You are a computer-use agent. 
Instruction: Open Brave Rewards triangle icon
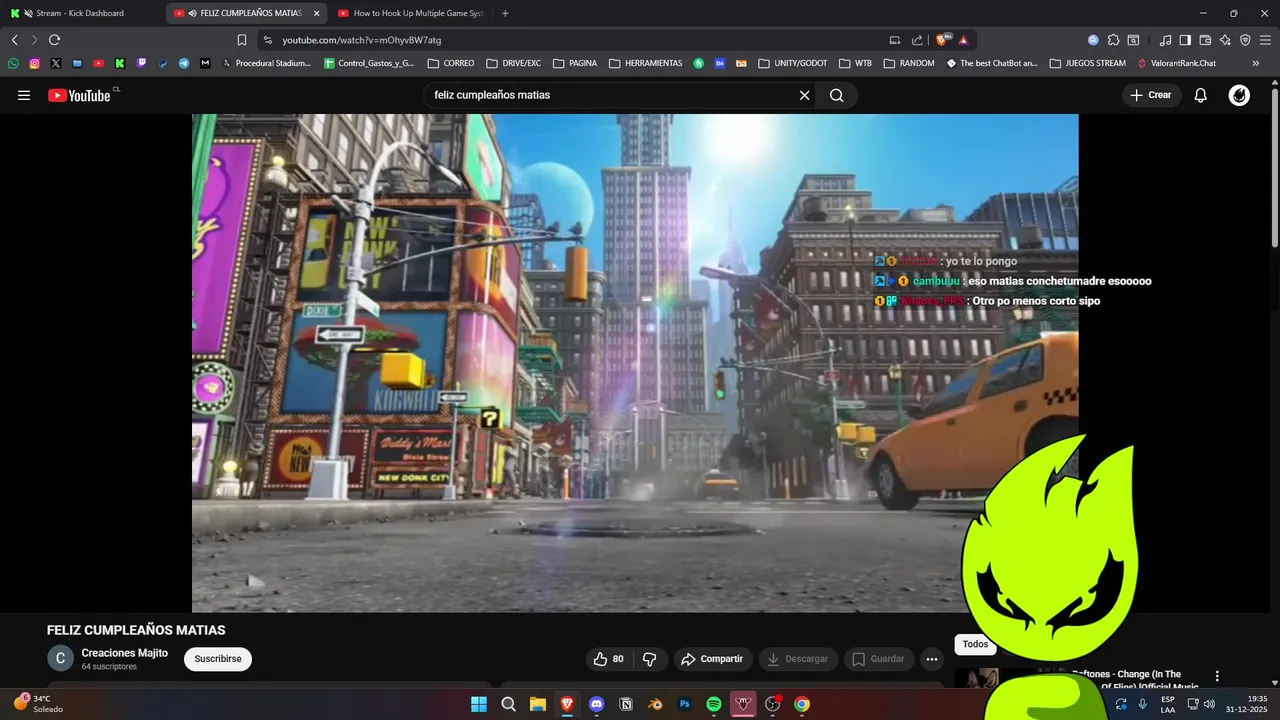(963, 40)
